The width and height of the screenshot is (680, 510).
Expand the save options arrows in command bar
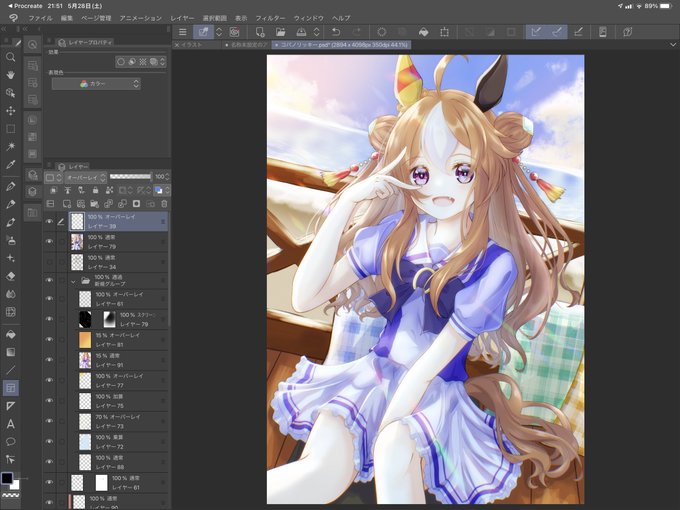[x=317, y=32]
